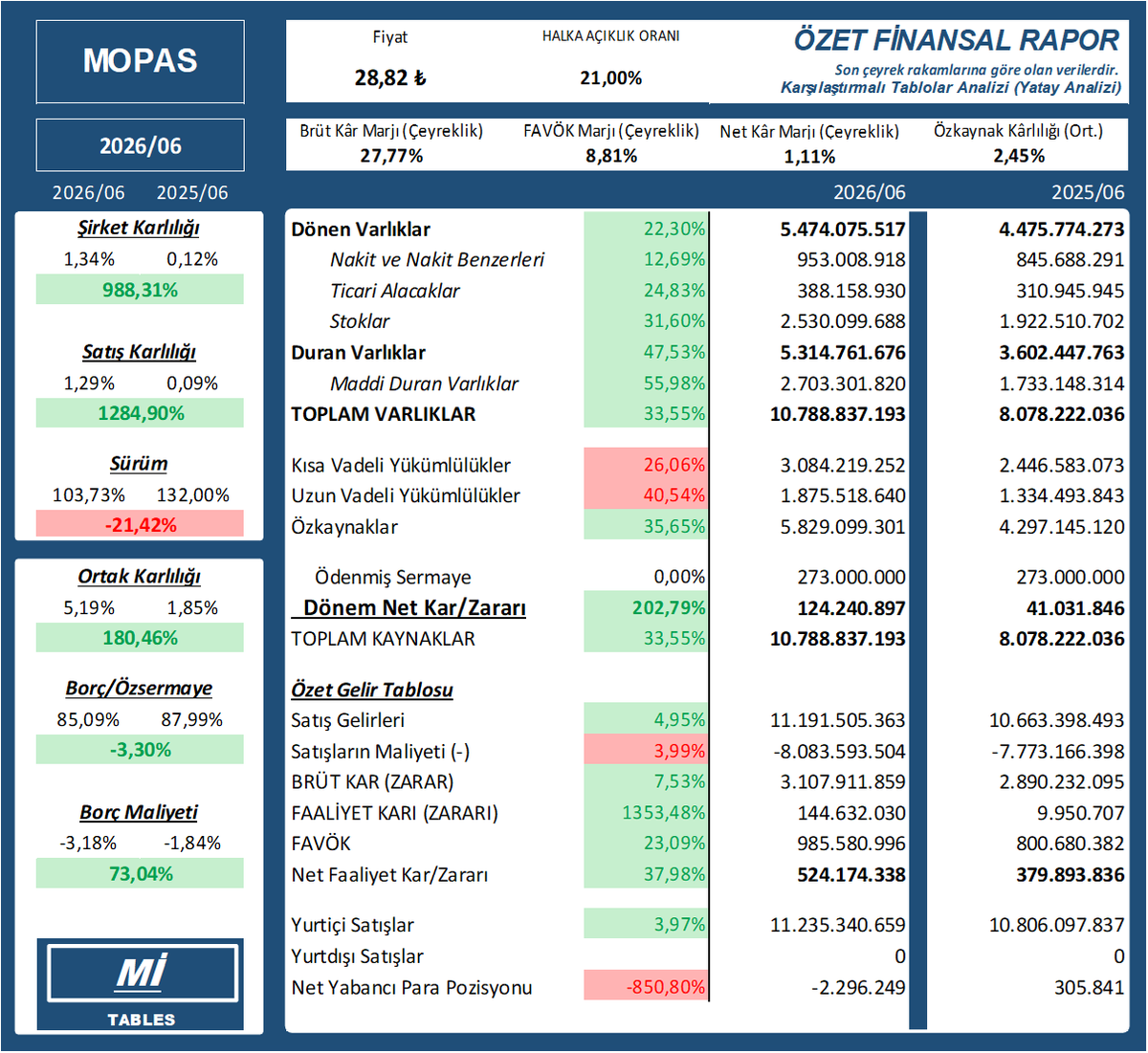The height and width of the screenshot is (1053, 1148).
Task: Click Dönen Varlıklar 2026/06 value 5.474.075.517
Action: pyautogui.click(x=842, y=230)
